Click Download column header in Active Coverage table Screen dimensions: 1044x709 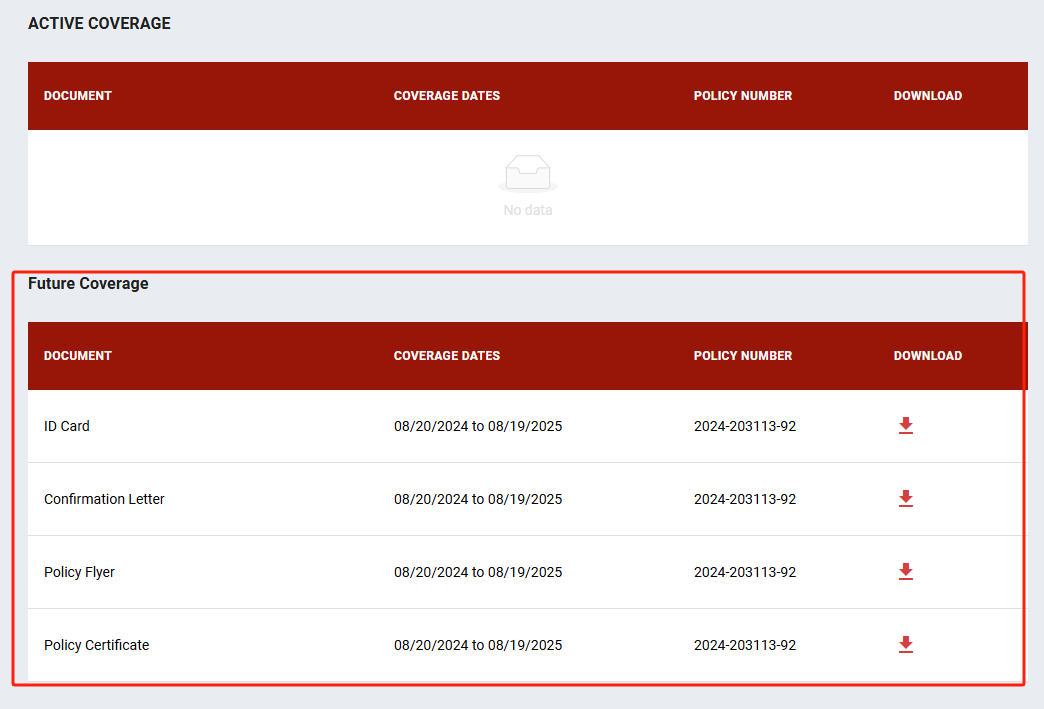tap(928, 96)
